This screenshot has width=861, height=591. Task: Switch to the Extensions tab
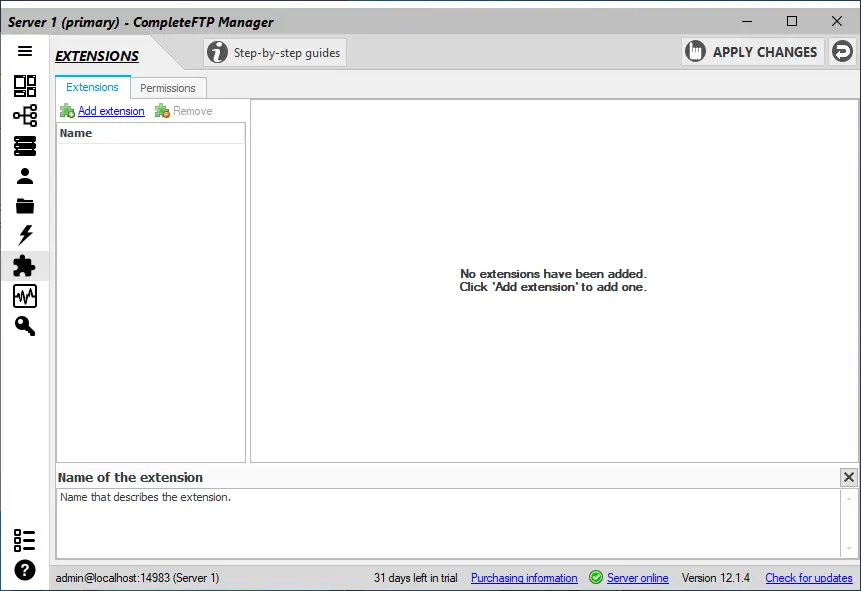point(92,87)
